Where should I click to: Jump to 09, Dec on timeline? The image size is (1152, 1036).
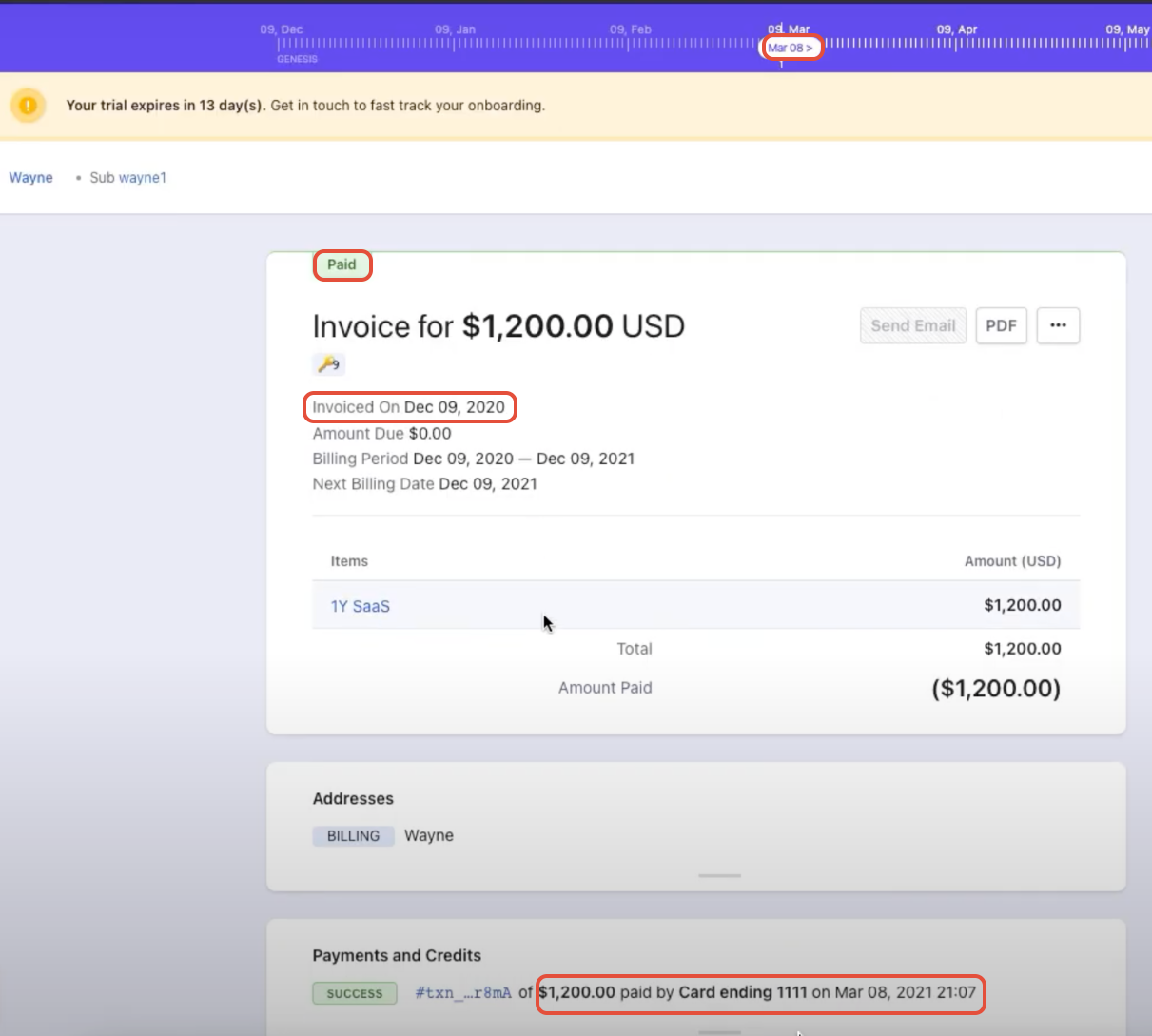282,29
